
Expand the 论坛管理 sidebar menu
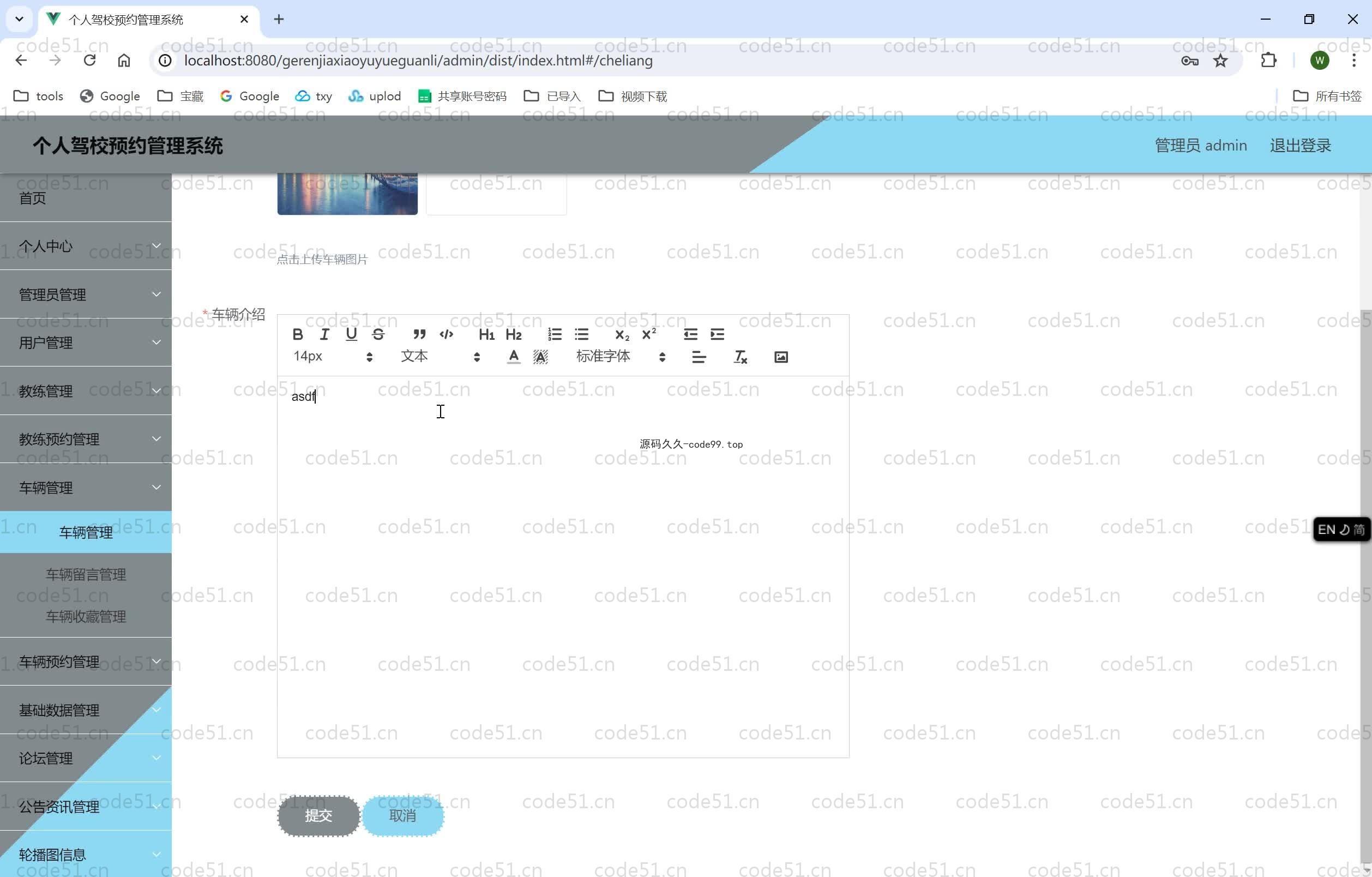click(86, 759)
